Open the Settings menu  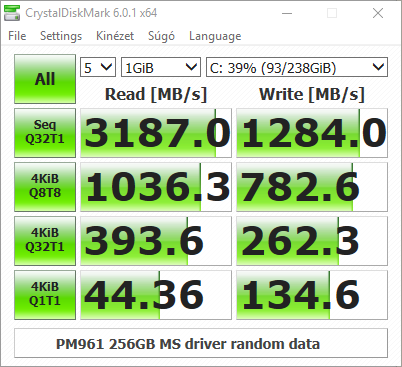point(61,36)
